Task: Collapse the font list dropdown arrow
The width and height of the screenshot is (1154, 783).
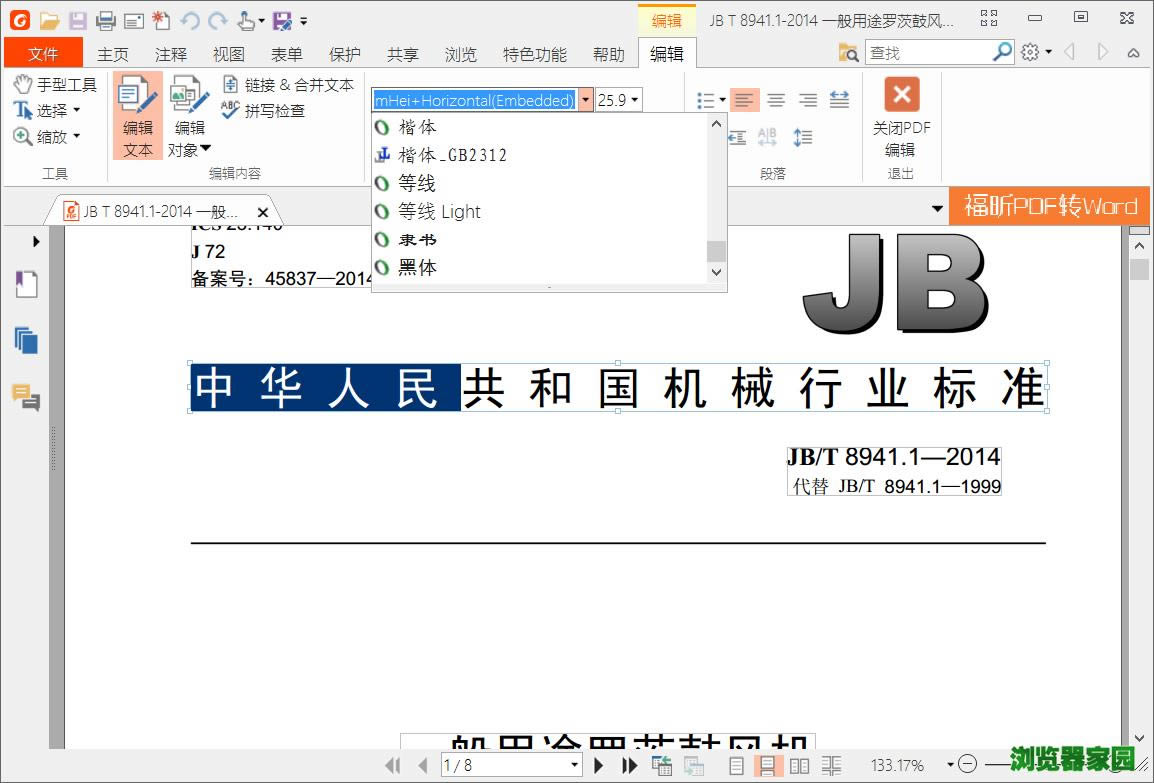Action: 585,99
